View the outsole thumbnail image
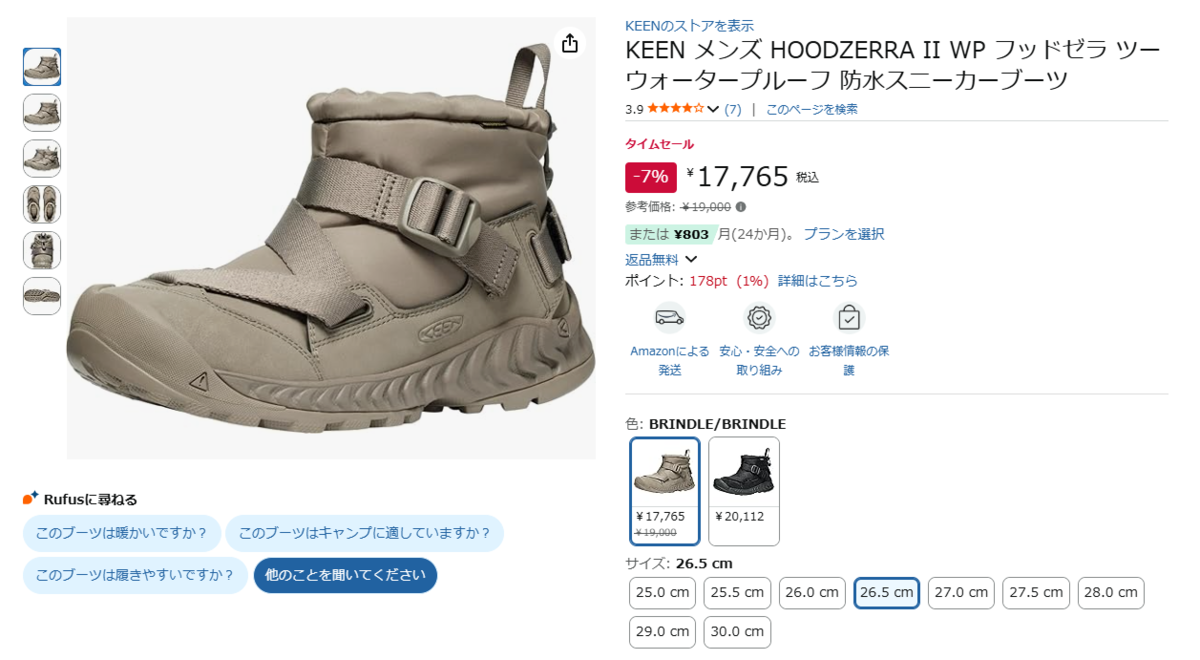The width and height of the screenshot is (1200, 660). pyautogui.click(x=42, y=296)
